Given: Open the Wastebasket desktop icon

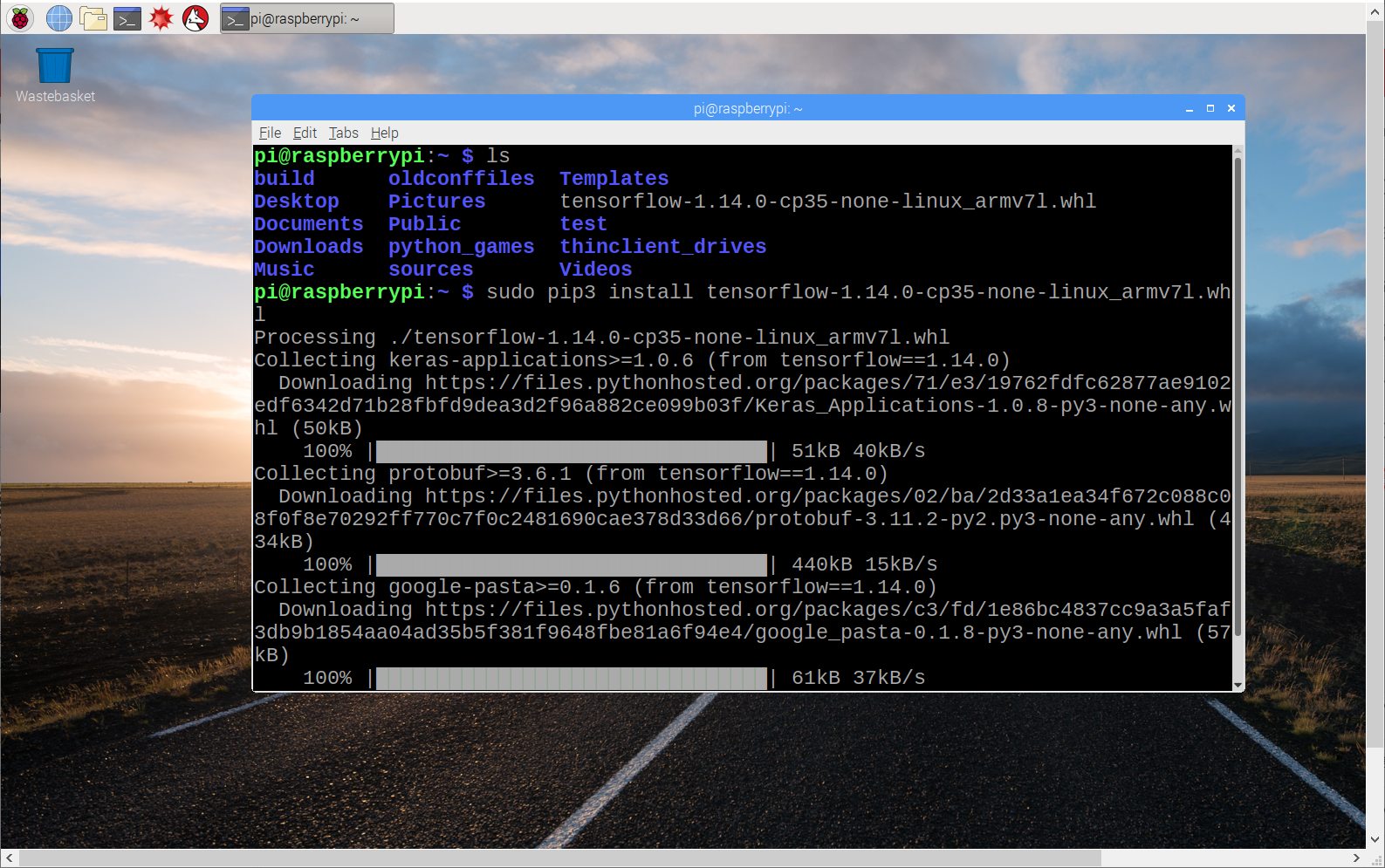Looking at the screenshot, I should 55,76.
